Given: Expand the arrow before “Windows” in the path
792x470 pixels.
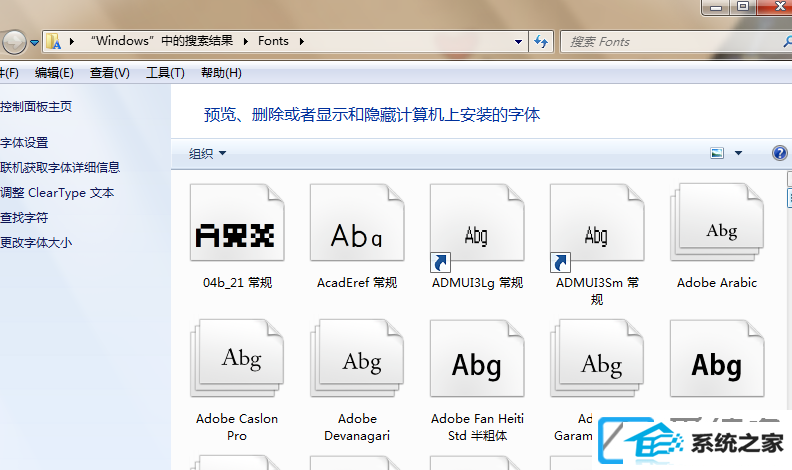Looking at the screenshot, I should point(72,41).
